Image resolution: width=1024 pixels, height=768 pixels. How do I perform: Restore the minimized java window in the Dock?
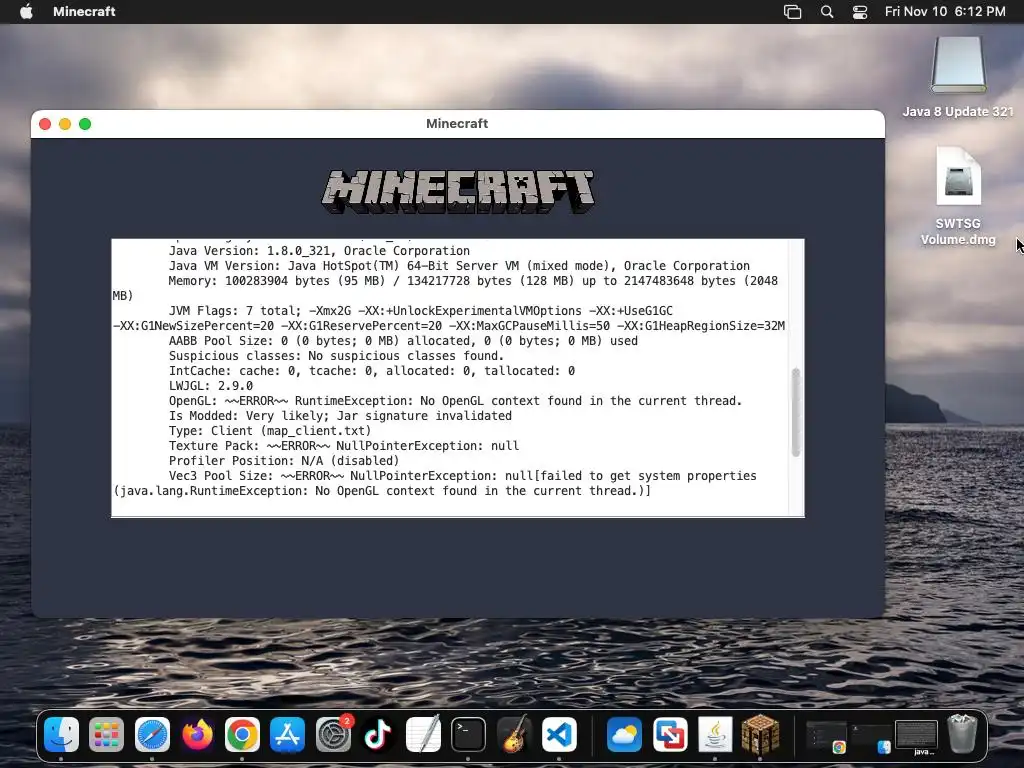coord(916,737)
